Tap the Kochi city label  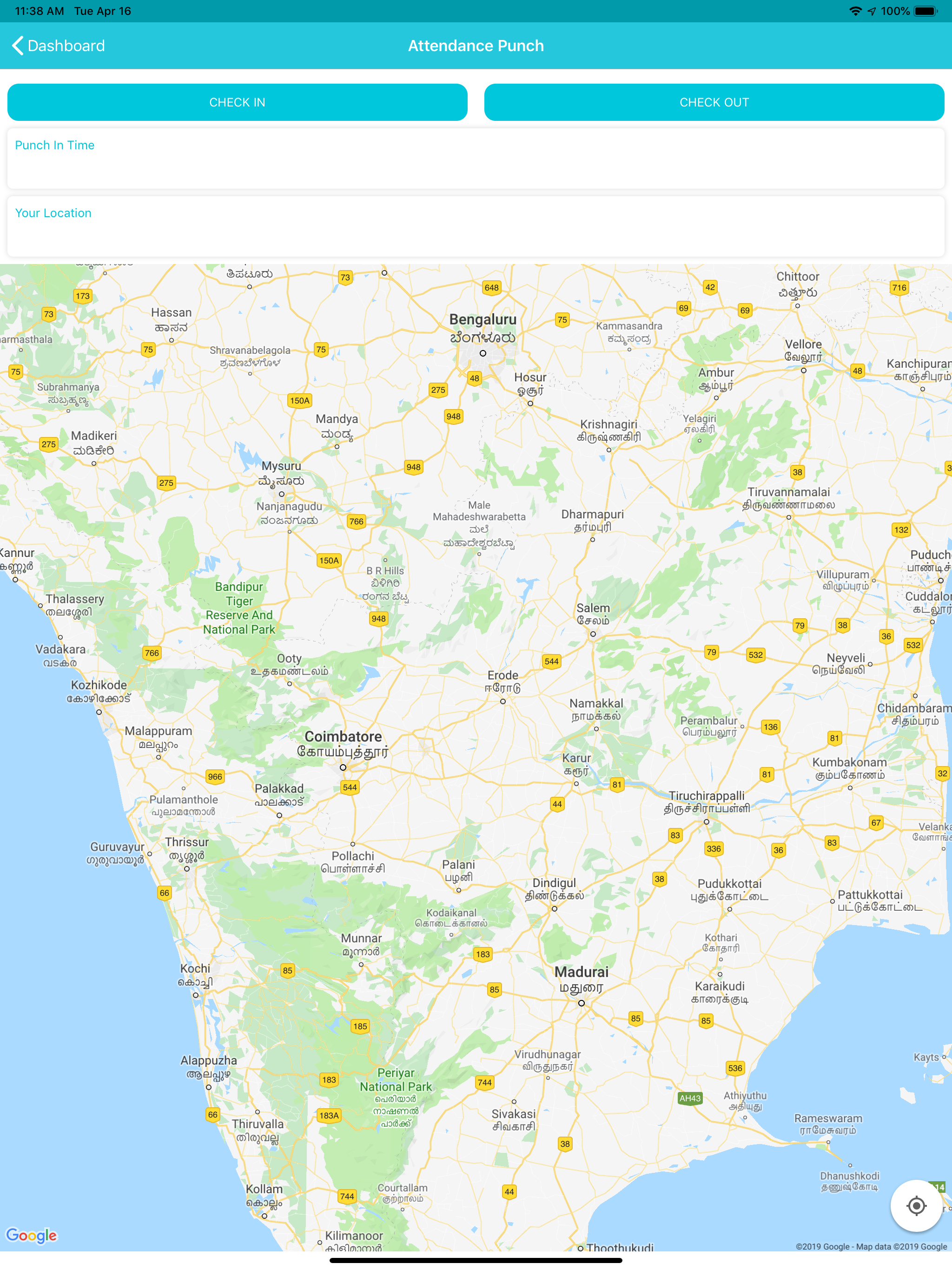(195, 975)
